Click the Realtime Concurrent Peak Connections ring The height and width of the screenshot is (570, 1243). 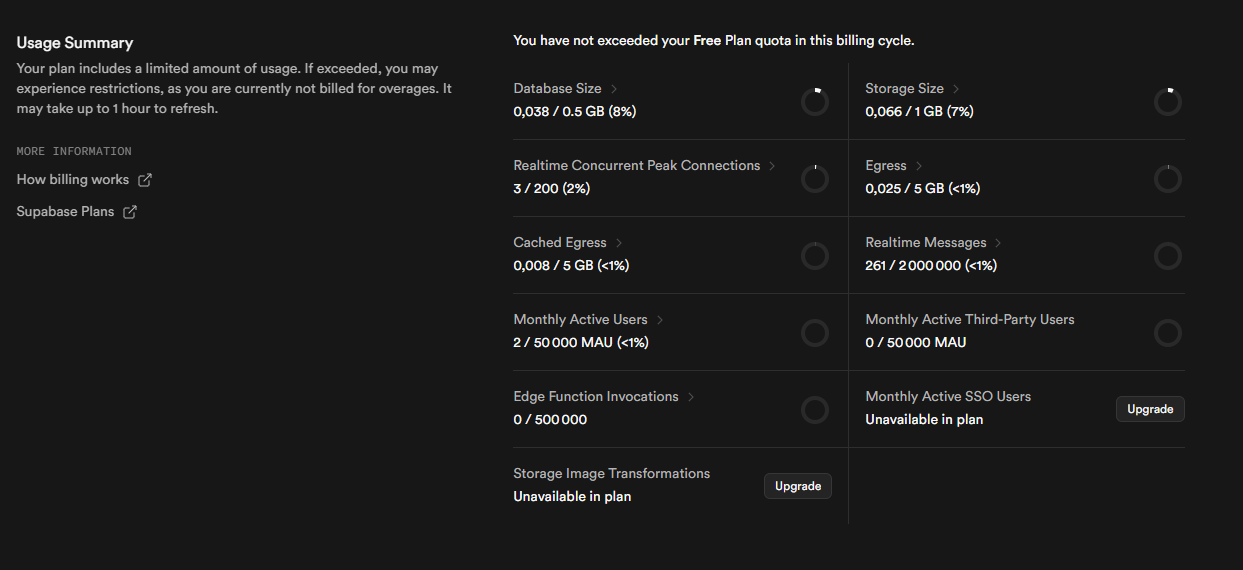pos(815,179)
